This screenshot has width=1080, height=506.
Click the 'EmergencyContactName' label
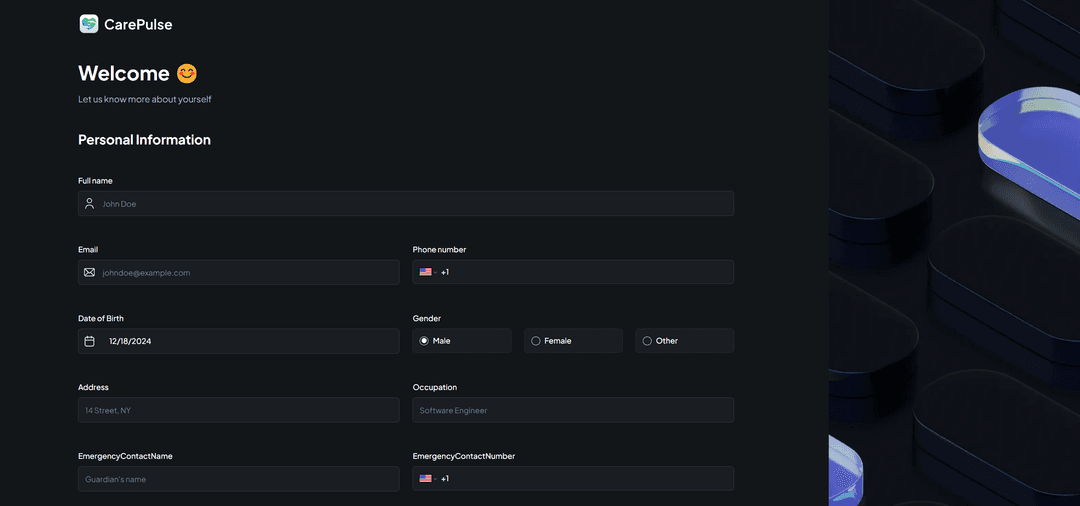(125, 456)
